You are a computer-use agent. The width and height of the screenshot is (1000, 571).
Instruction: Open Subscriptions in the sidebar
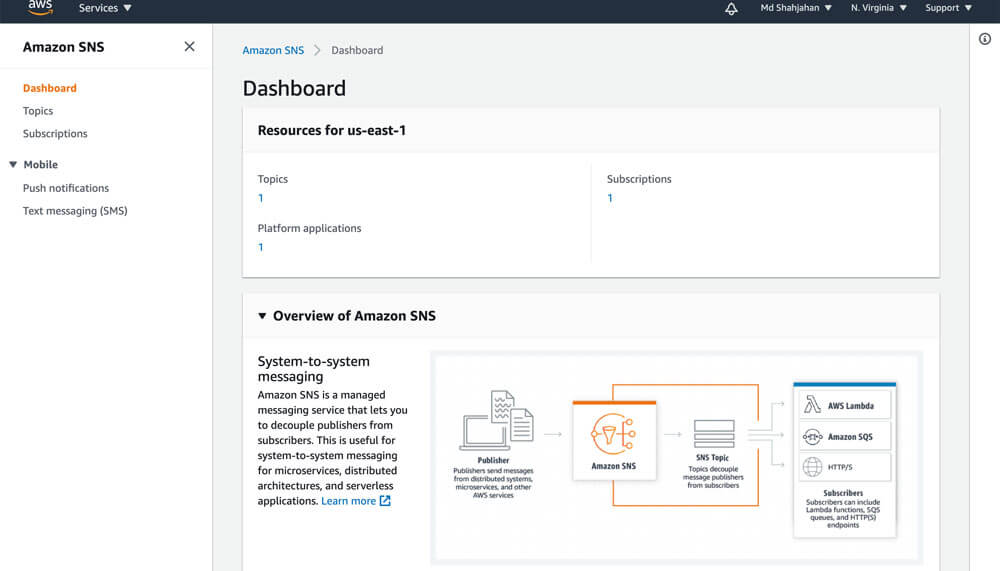click(55, 134)
